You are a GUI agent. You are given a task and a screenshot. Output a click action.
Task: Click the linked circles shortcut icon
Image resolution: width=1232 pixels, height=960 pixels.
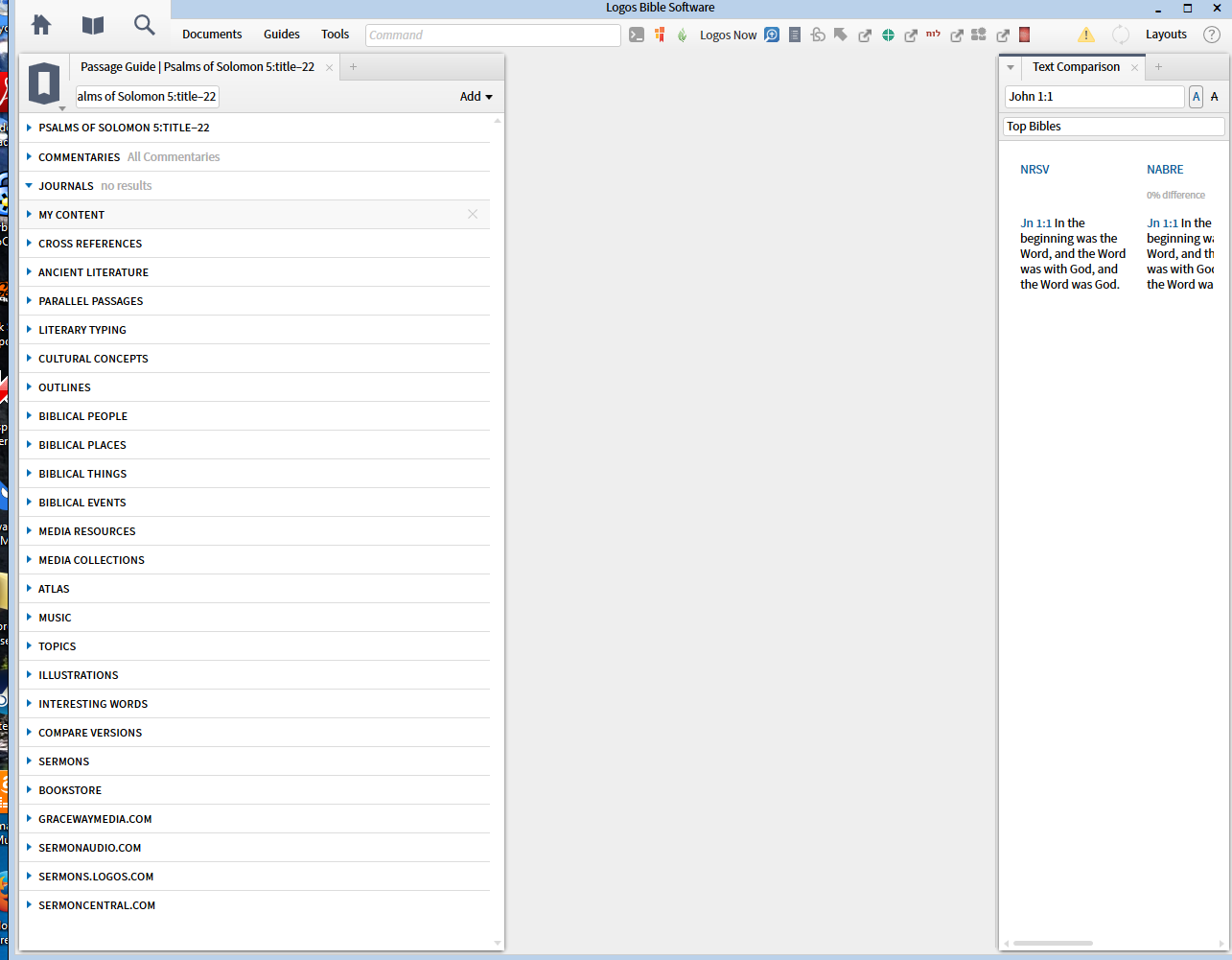(818, 35)
